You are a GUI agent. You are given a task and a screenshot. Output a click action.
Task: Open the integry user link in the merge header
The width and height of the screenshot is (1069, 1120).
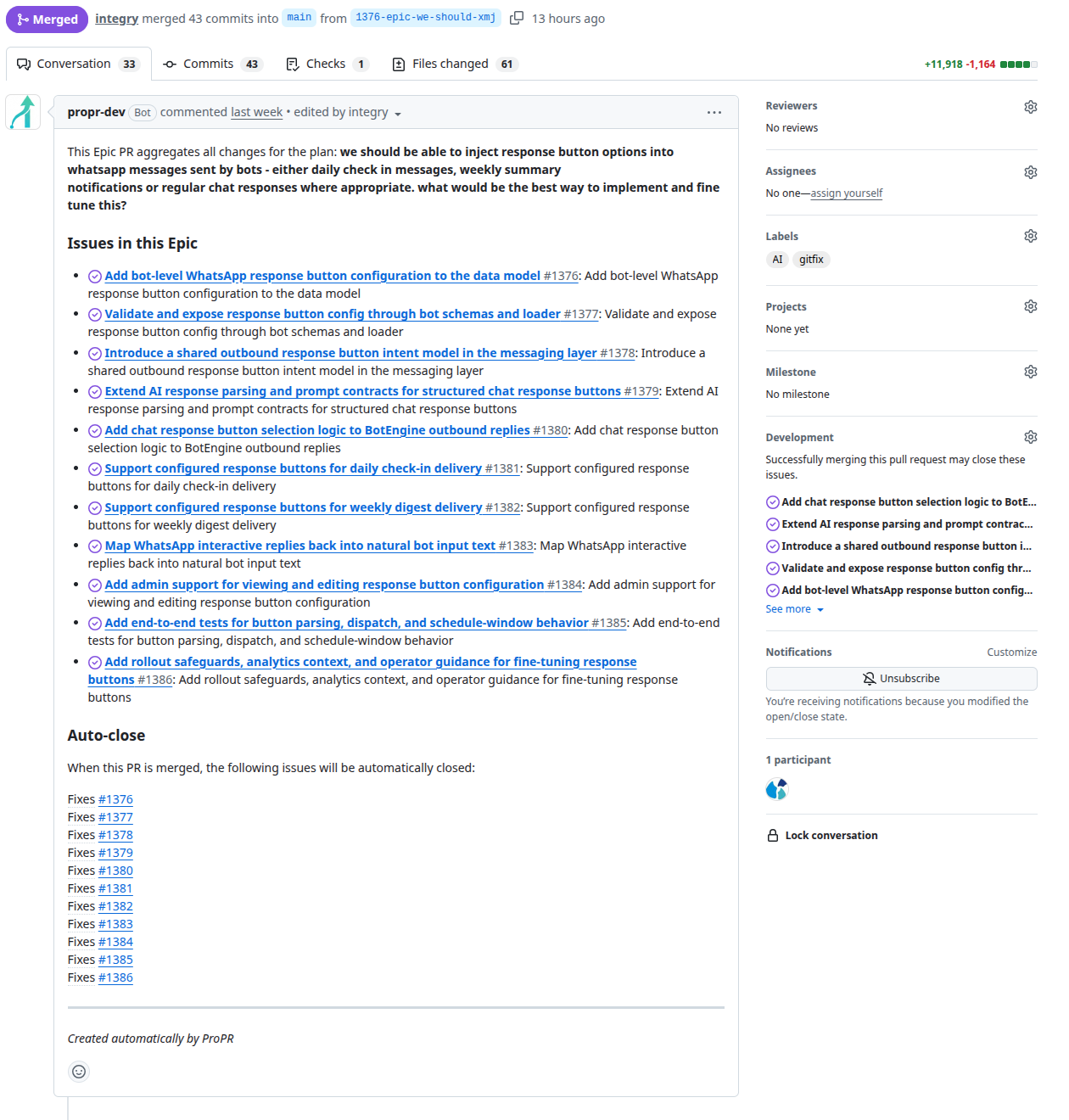tap(116, 19)
